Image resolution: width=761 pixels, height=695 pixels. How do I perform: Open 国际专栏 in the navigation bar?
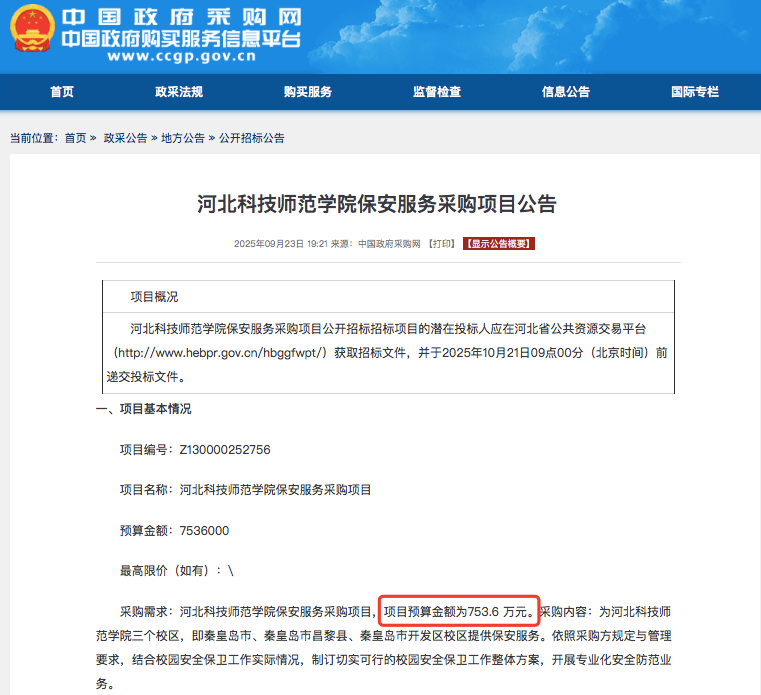pos(695,92)
